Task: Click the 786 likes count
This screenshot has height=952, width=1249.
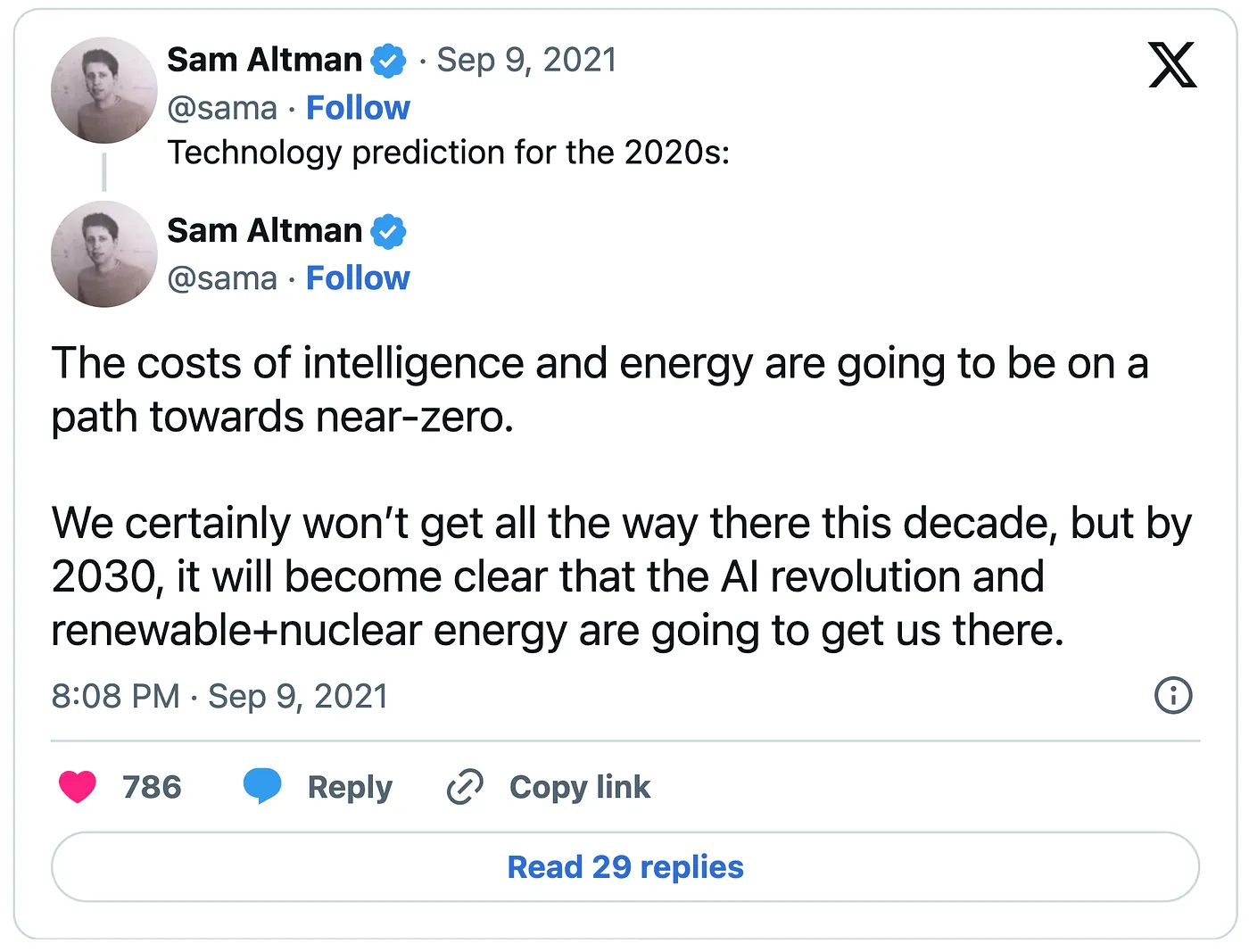Action: (x=152, y=787)
